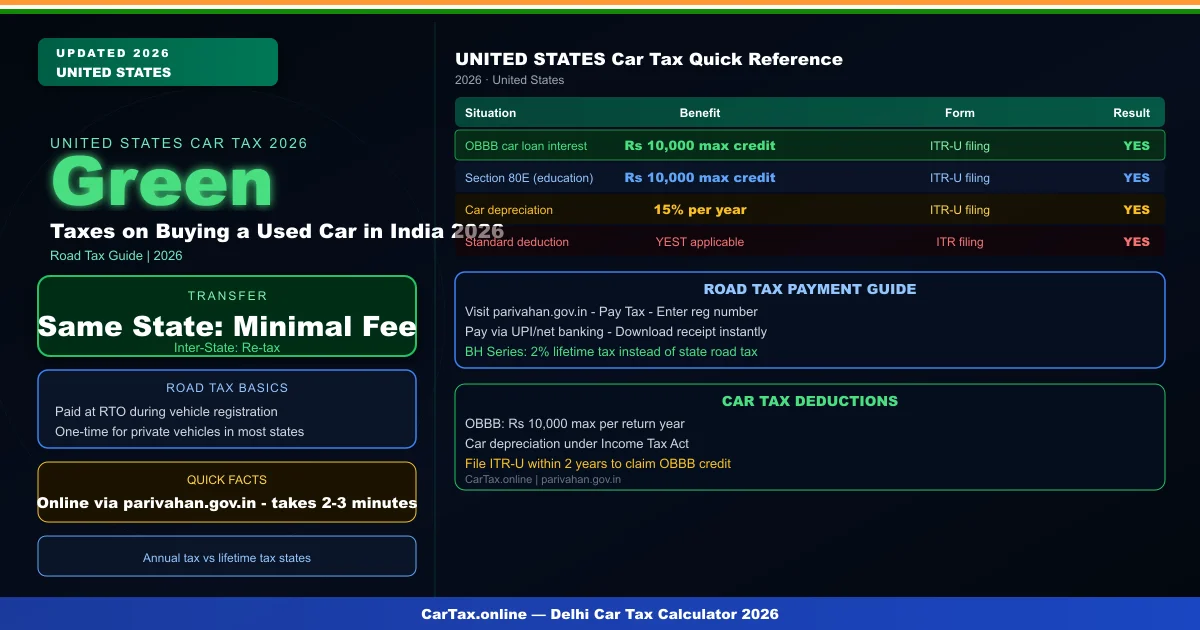This screenshot has width=1200, height=630.
Task: Select 'One-time for private vehicles in most states'
Action: [179, 432]
